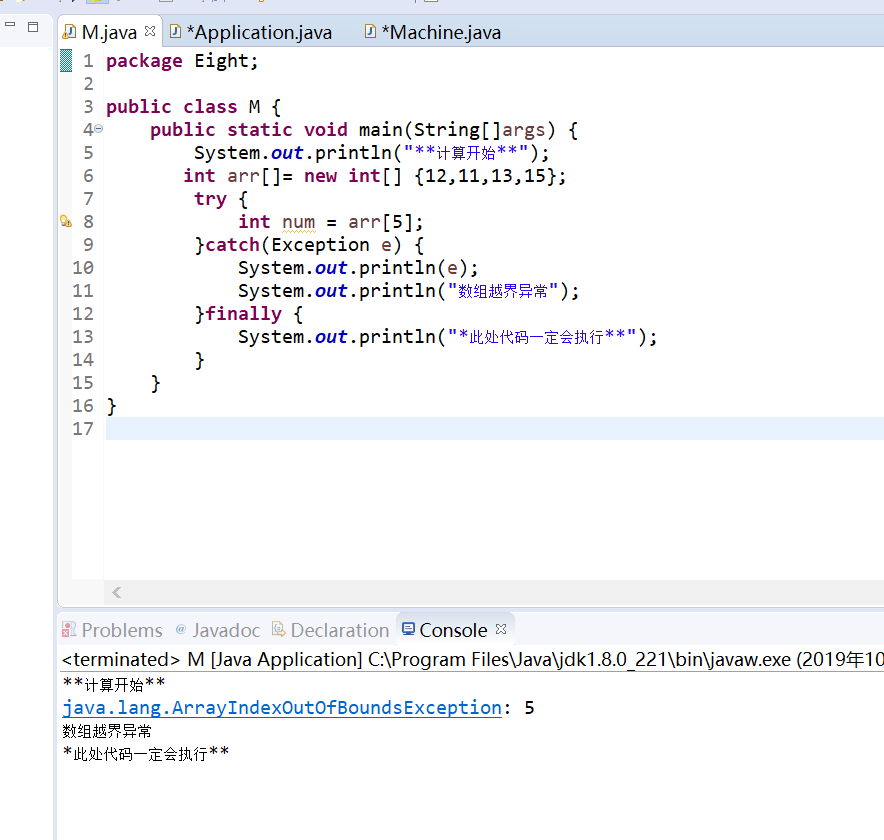
Task: Click the try keyword on line 7
Action: point(210,199)
